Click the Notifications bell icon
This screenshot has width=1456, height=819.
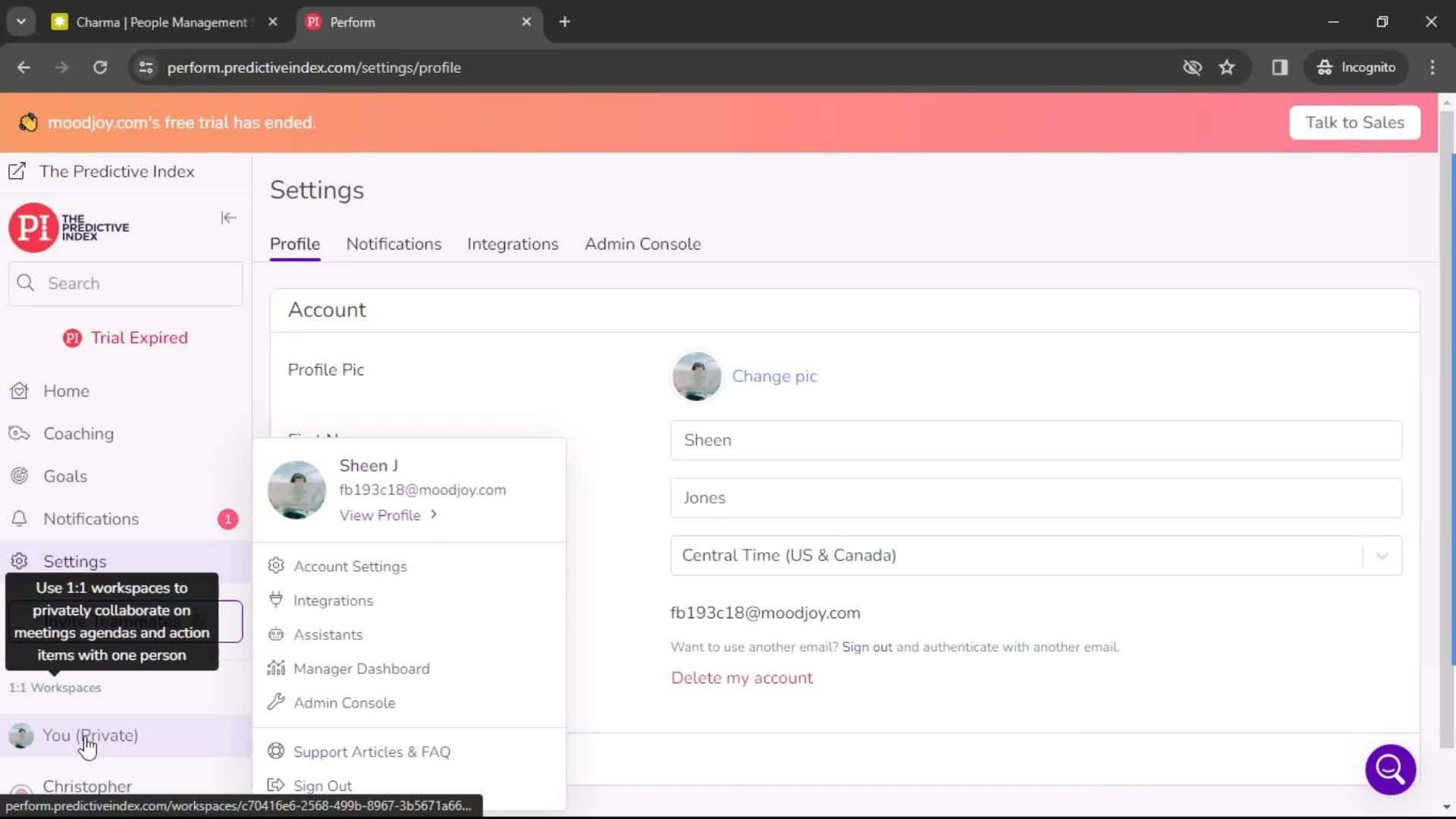coord(20,519)
